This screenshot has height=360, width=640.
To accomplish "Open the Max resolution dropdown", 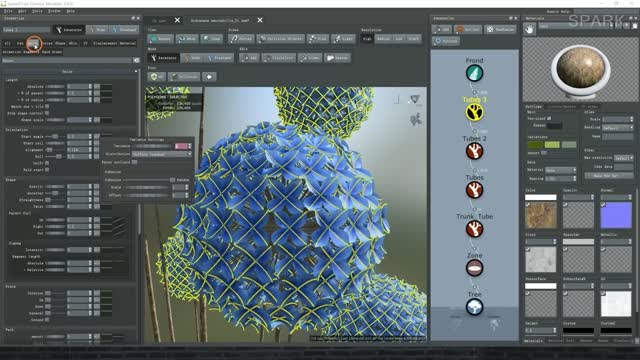I will click(x=624, y=158).
